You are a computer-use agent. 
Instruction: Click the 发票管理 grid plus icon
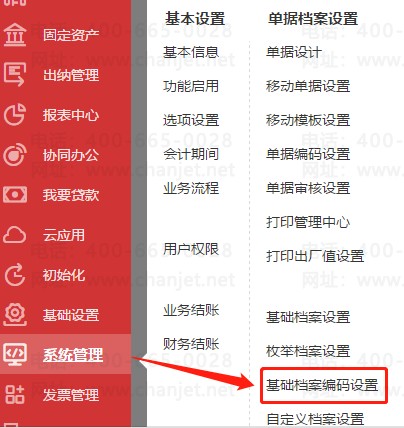[x=15, y=395]
